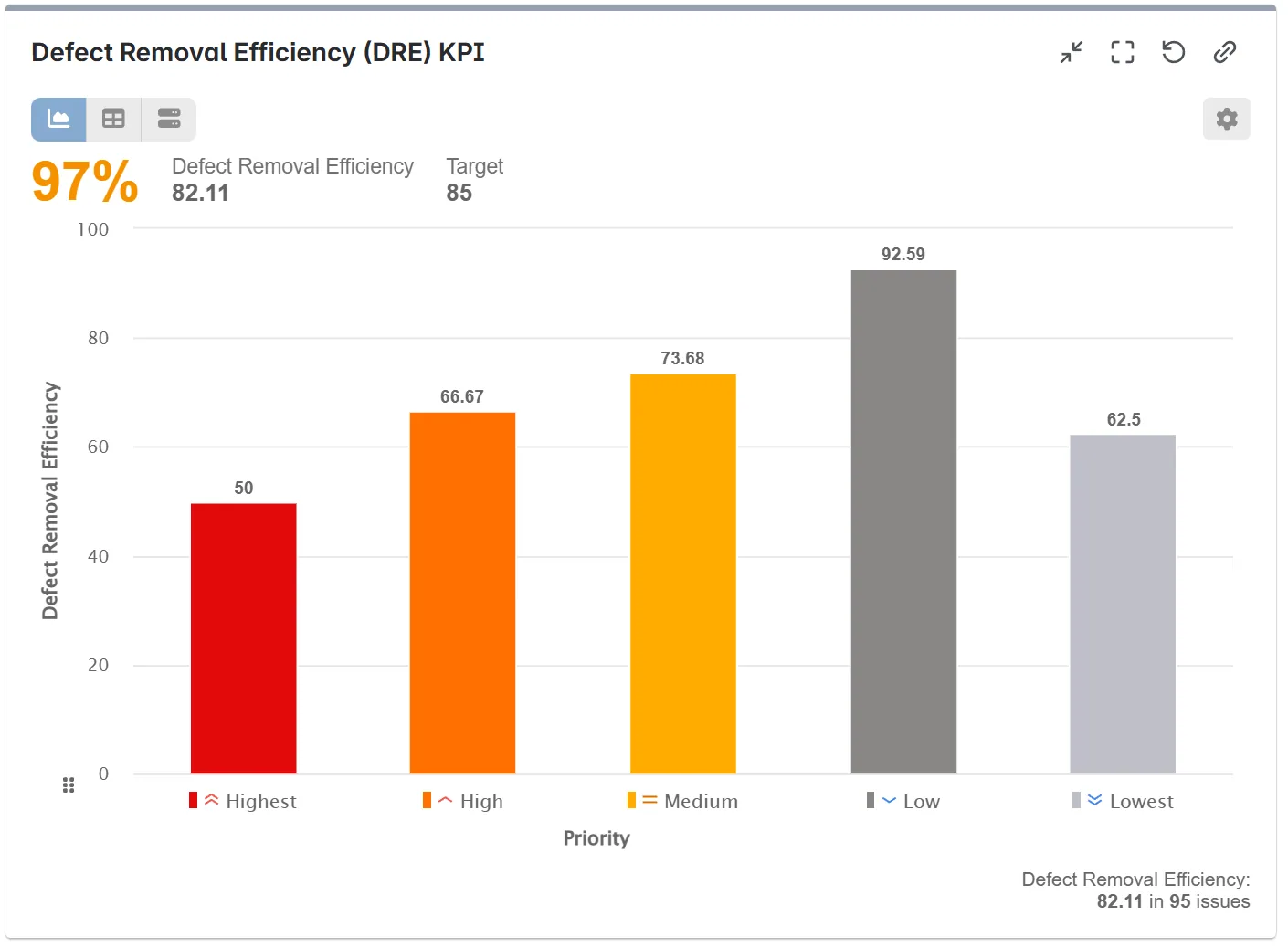Click the Defect Removal Efficiency metric label
This screenshot has height=947, width=1288.
pos(293,166)
